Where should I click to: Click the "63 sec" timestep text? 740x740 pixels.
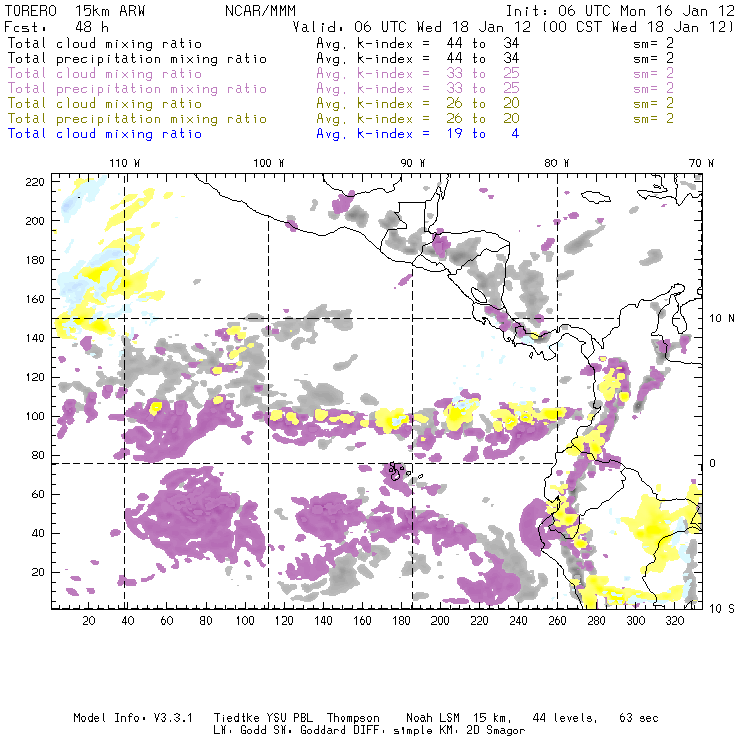639,718
